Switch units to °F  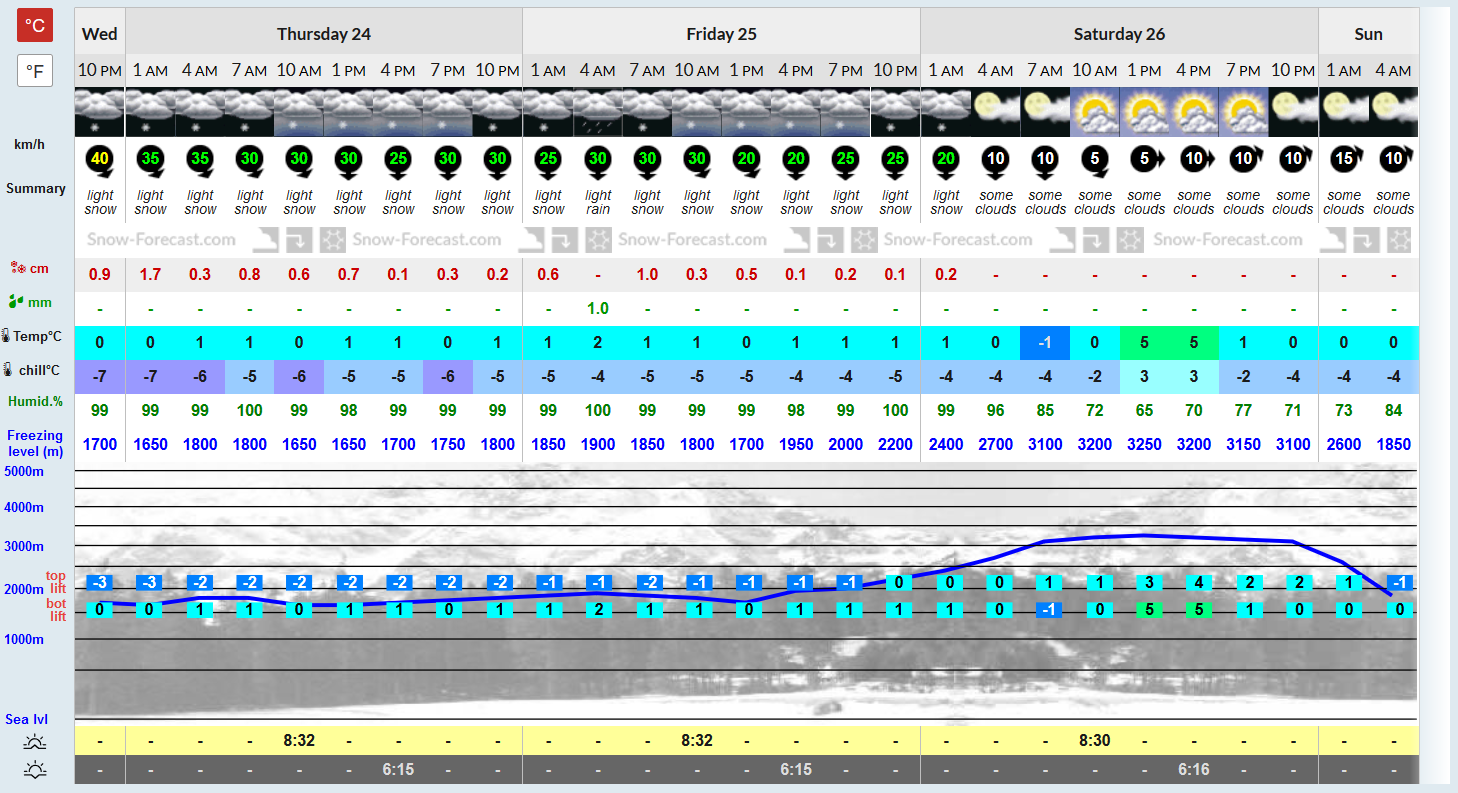pyautogui.click(x=35, y=71)
